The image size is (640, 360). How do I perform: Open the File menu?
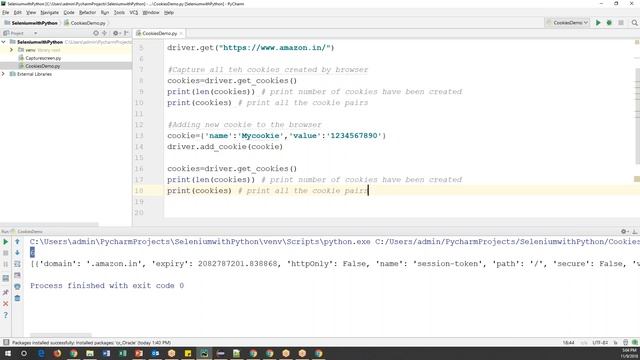(6, 13)
